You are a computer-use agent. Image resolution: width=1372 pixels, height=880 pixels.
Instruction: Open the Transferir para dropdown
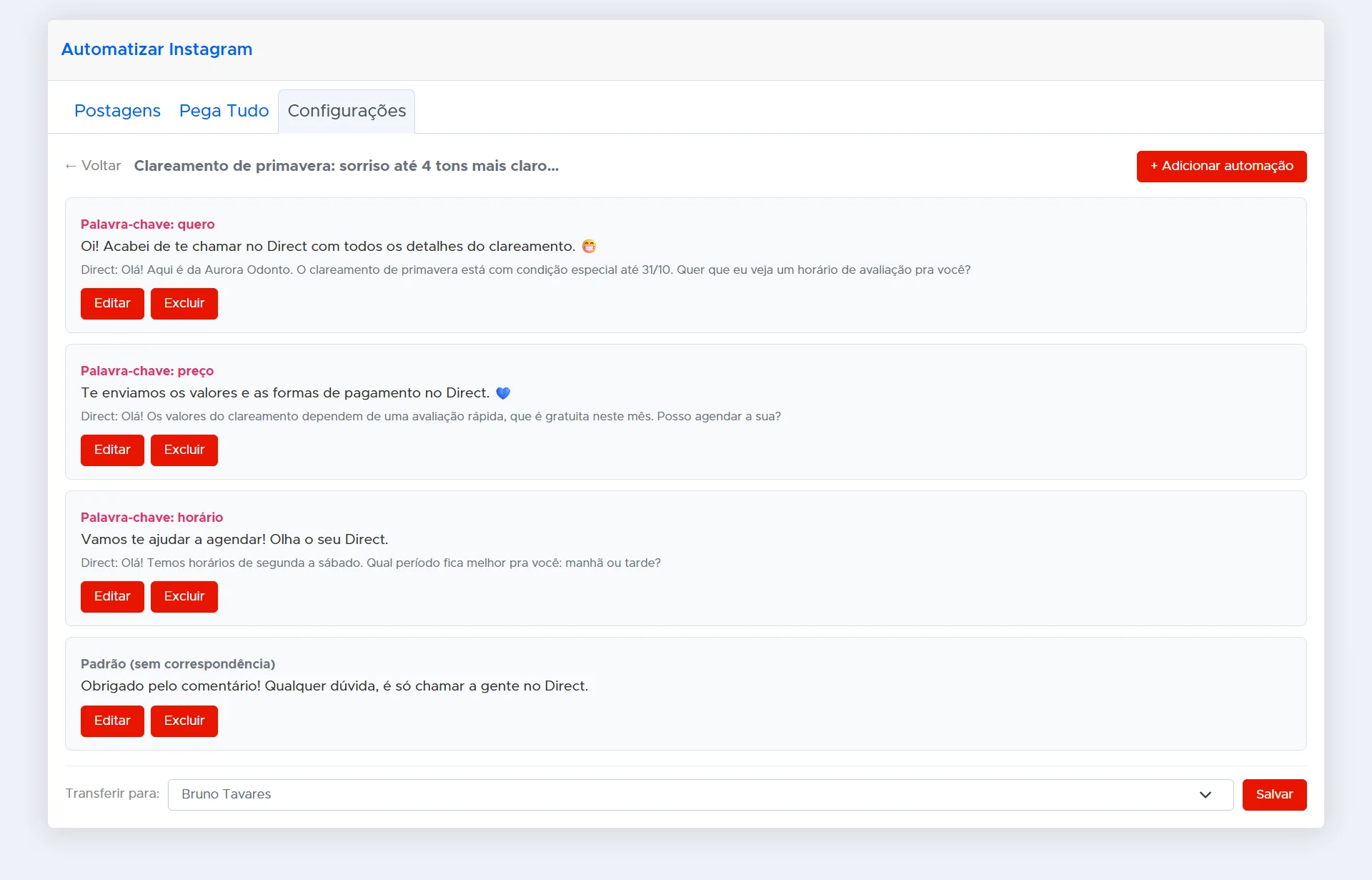(x=700, y=795)
